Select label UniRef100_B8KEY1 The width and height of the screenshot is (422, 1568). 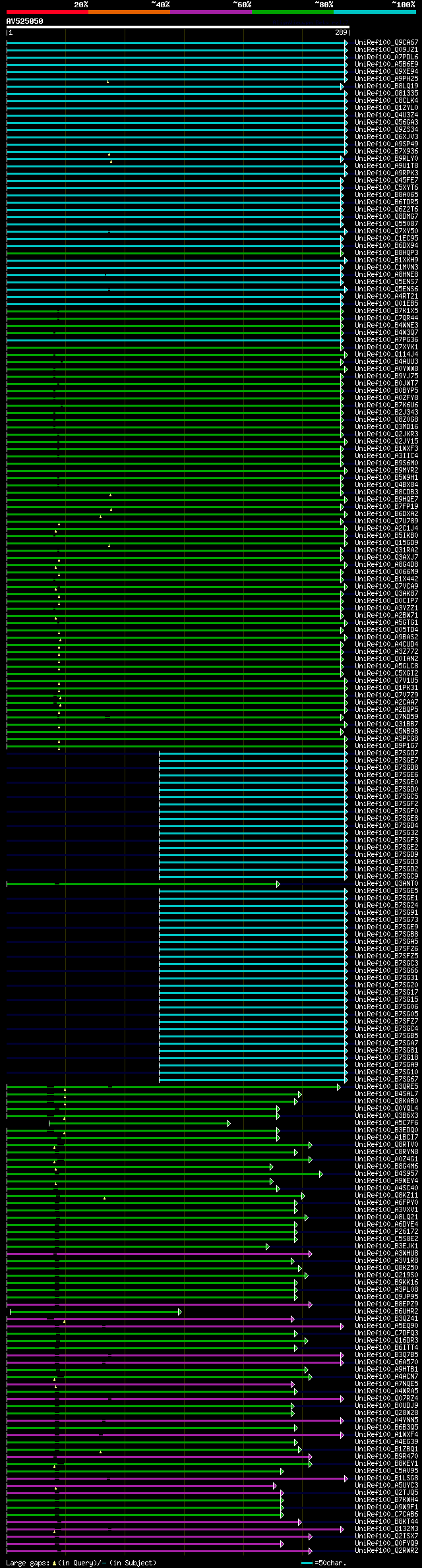point(386,1464)
